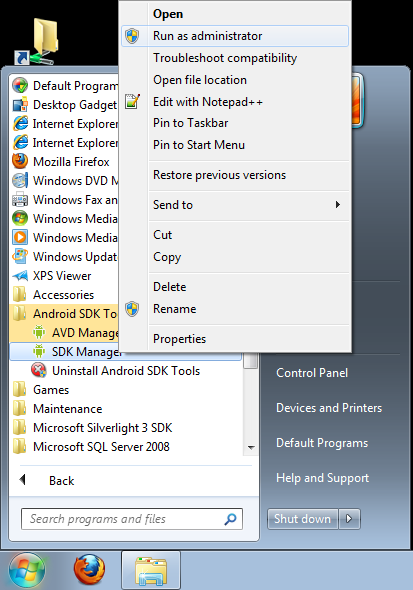Click the XPS Viewer paper plane icon
Image resolution: width=413 pixels, height=590 pixels.
[x=20, y=275]
